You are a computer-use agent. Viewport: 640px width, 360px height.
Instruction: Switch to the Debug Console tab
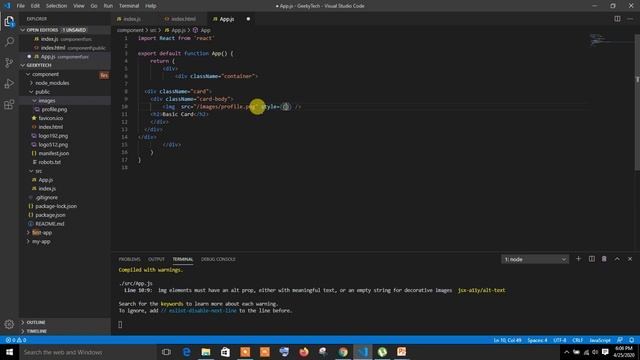[x=218, y=259]
